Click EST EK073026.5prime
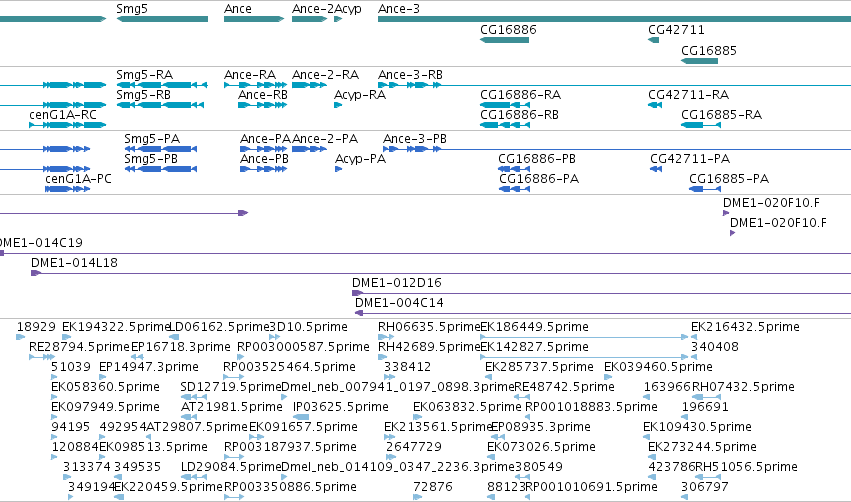Image resolution: width=851 pixels, height=502 pixels. tap(541, 447)
